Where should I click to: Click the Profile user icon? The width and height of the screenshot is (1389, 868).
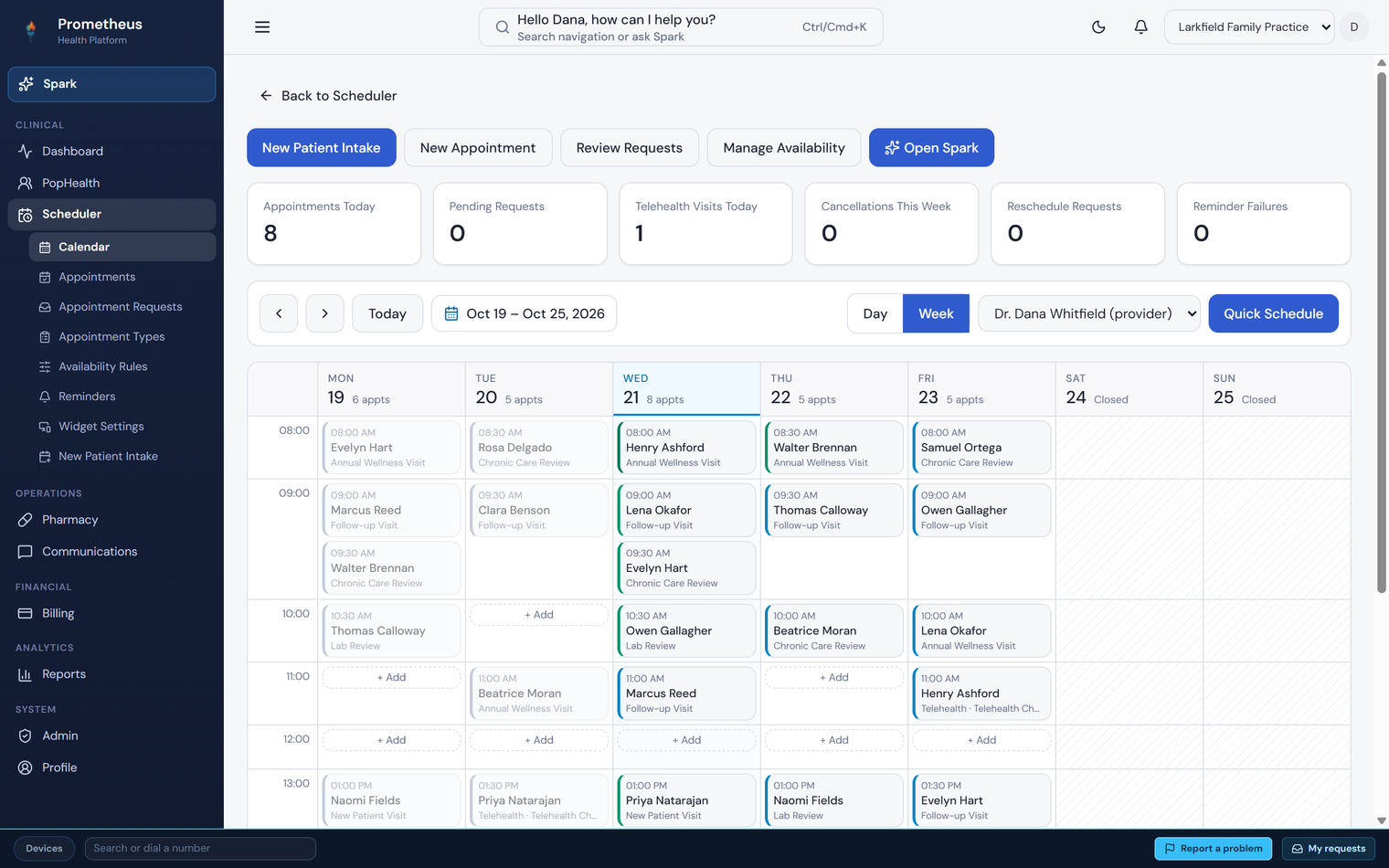[x=26, y=767]
